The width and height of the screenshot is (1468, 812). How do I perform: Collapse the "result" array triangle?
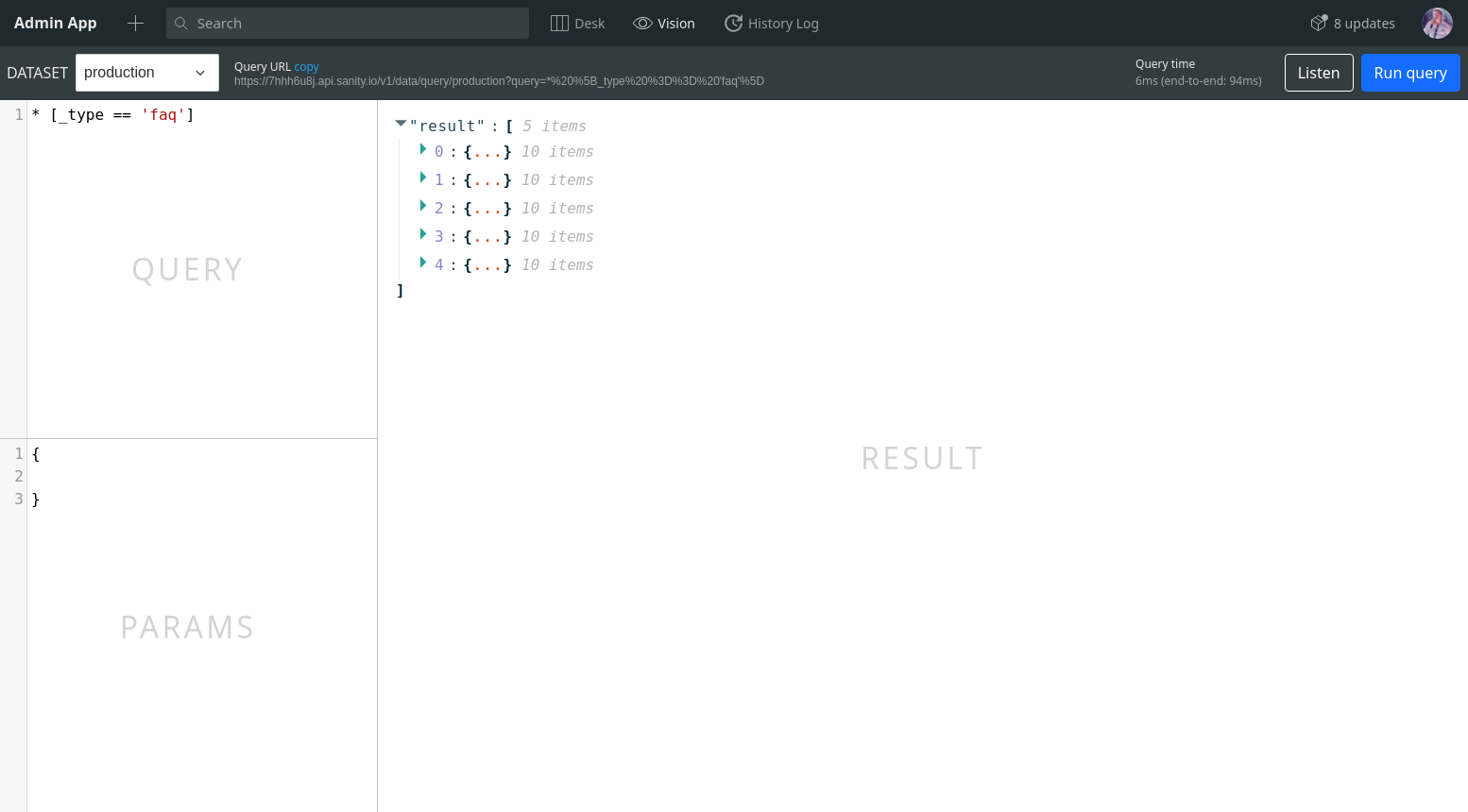(401, 124)
